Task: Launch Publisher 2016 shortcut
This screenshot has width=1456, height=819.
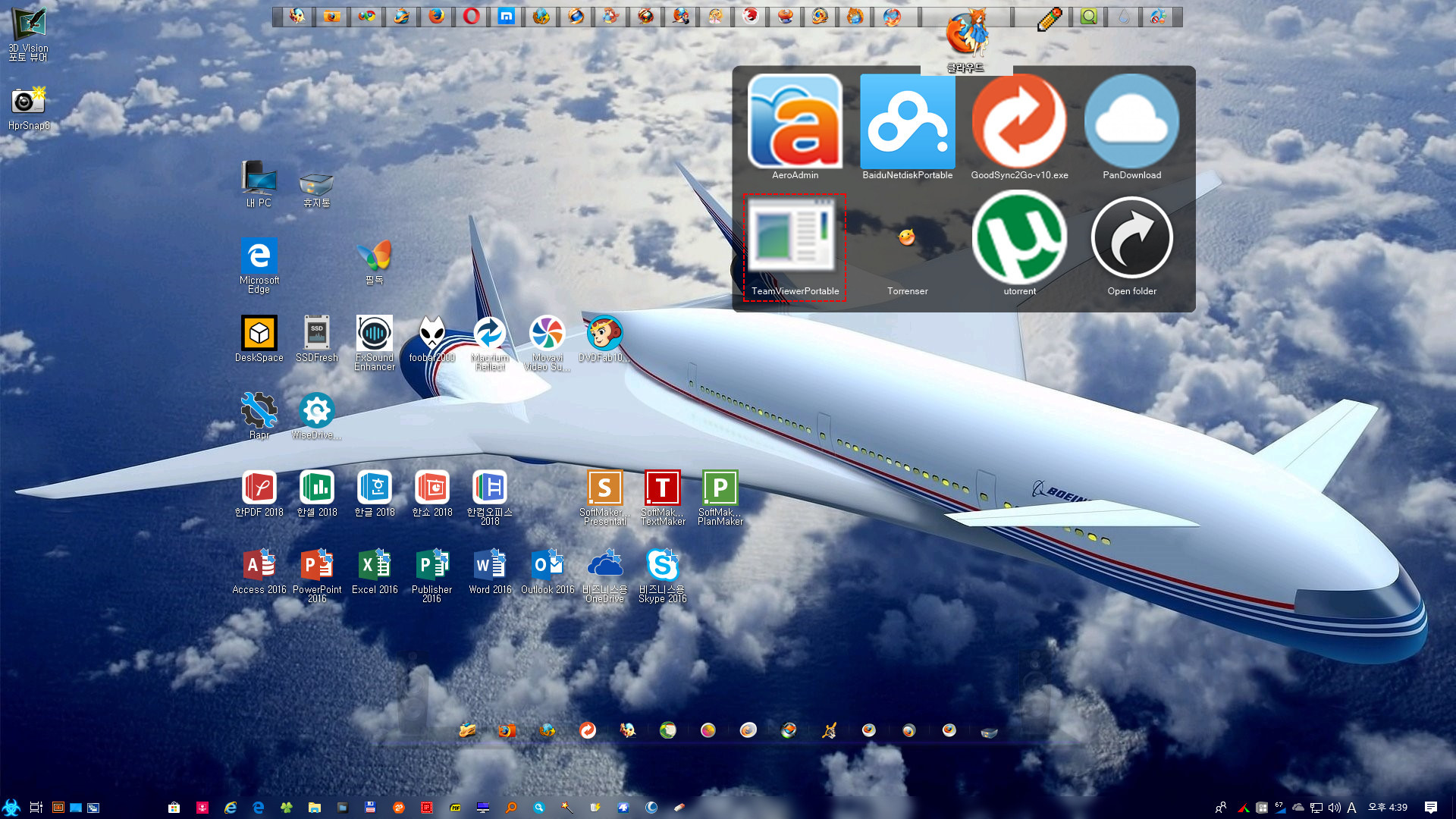Action: pos(431,576)
